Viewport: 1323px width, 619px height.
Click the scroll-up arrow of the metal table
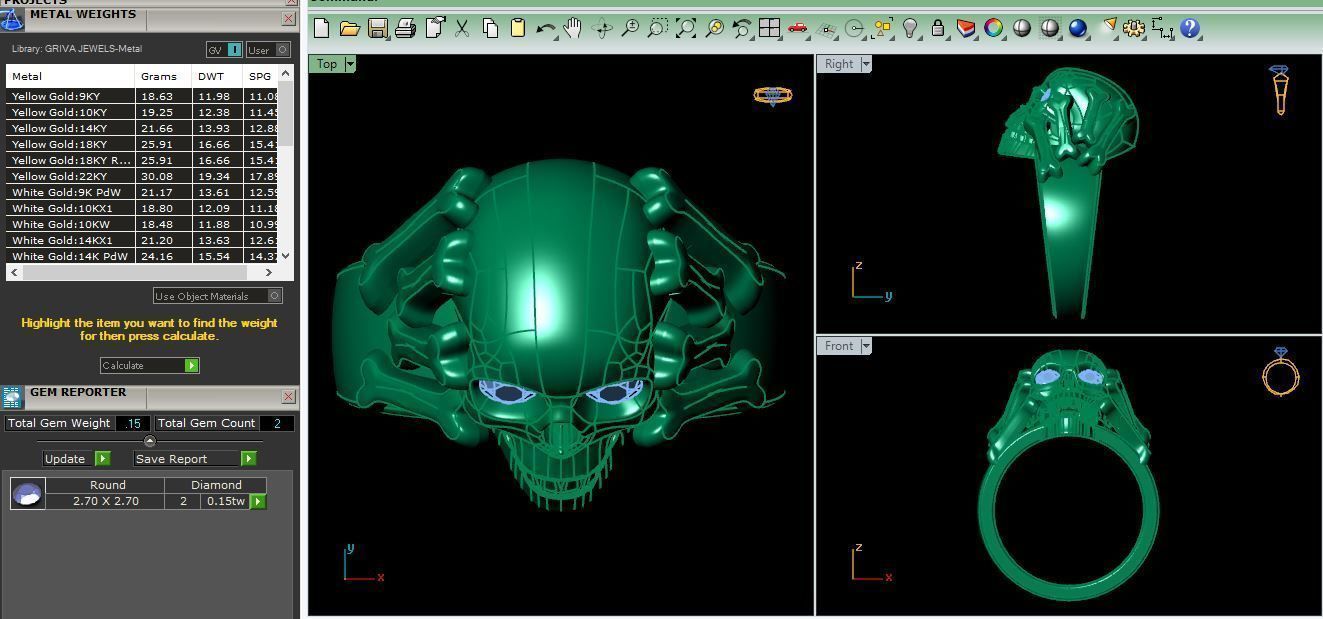point(286,74)
